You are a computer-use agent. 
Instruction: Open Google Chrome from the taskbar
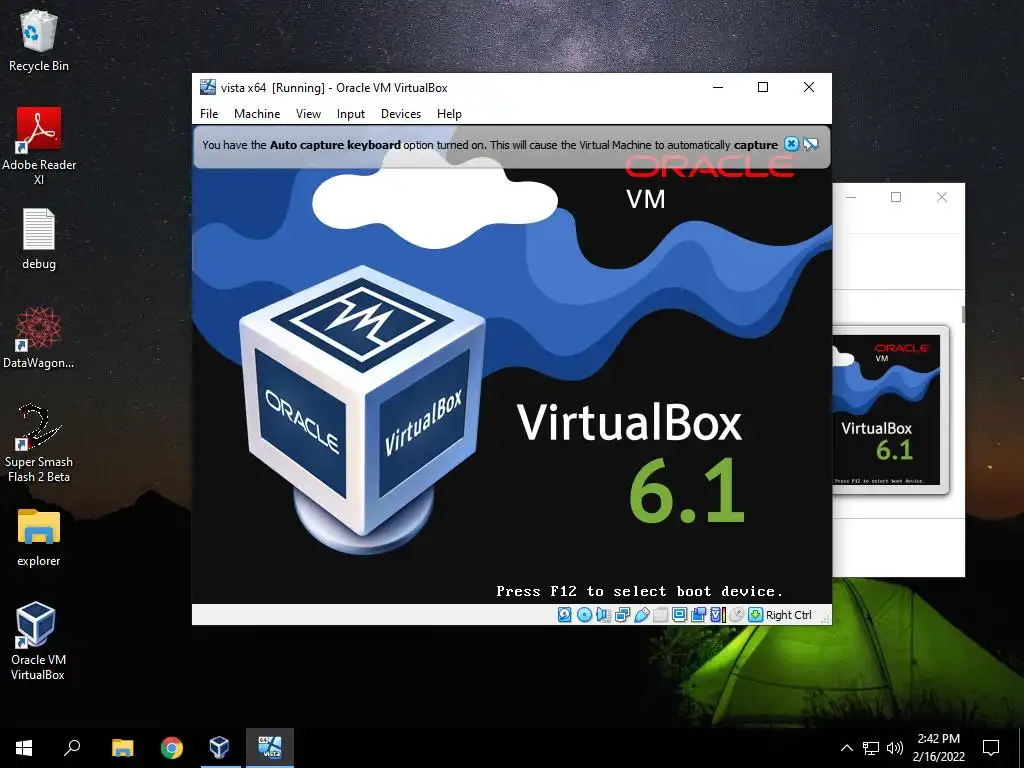[171, 748]
